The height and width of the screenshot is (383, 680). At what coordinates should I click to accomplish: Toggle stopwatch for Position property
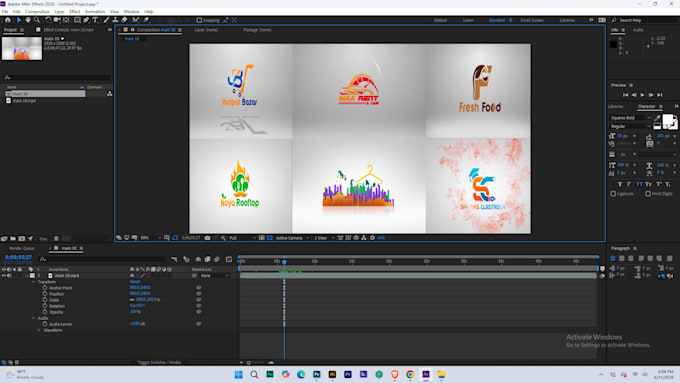[45, 294]
